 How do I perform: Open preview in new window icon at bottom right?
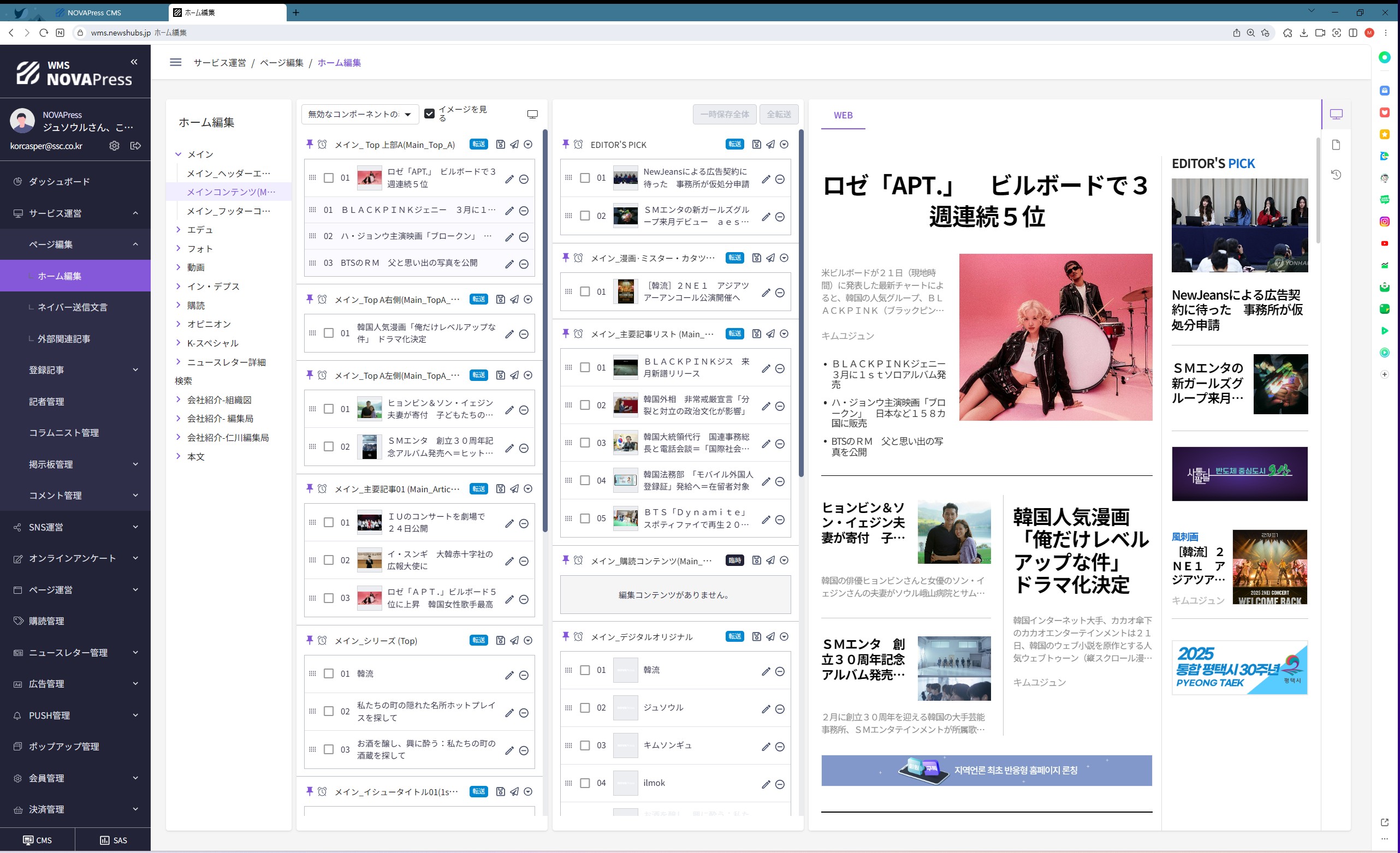click(x=1384, y=822)
